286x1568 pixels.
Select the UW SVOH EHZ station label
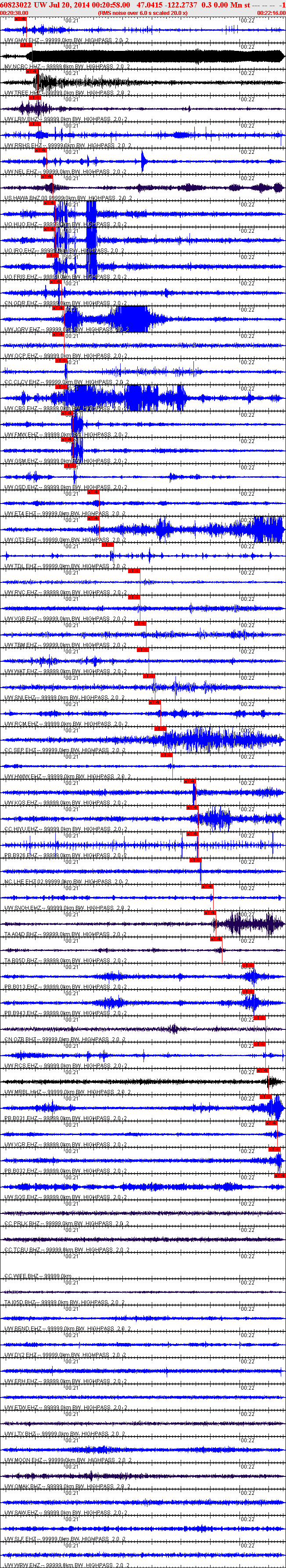(x=68, y=908)
